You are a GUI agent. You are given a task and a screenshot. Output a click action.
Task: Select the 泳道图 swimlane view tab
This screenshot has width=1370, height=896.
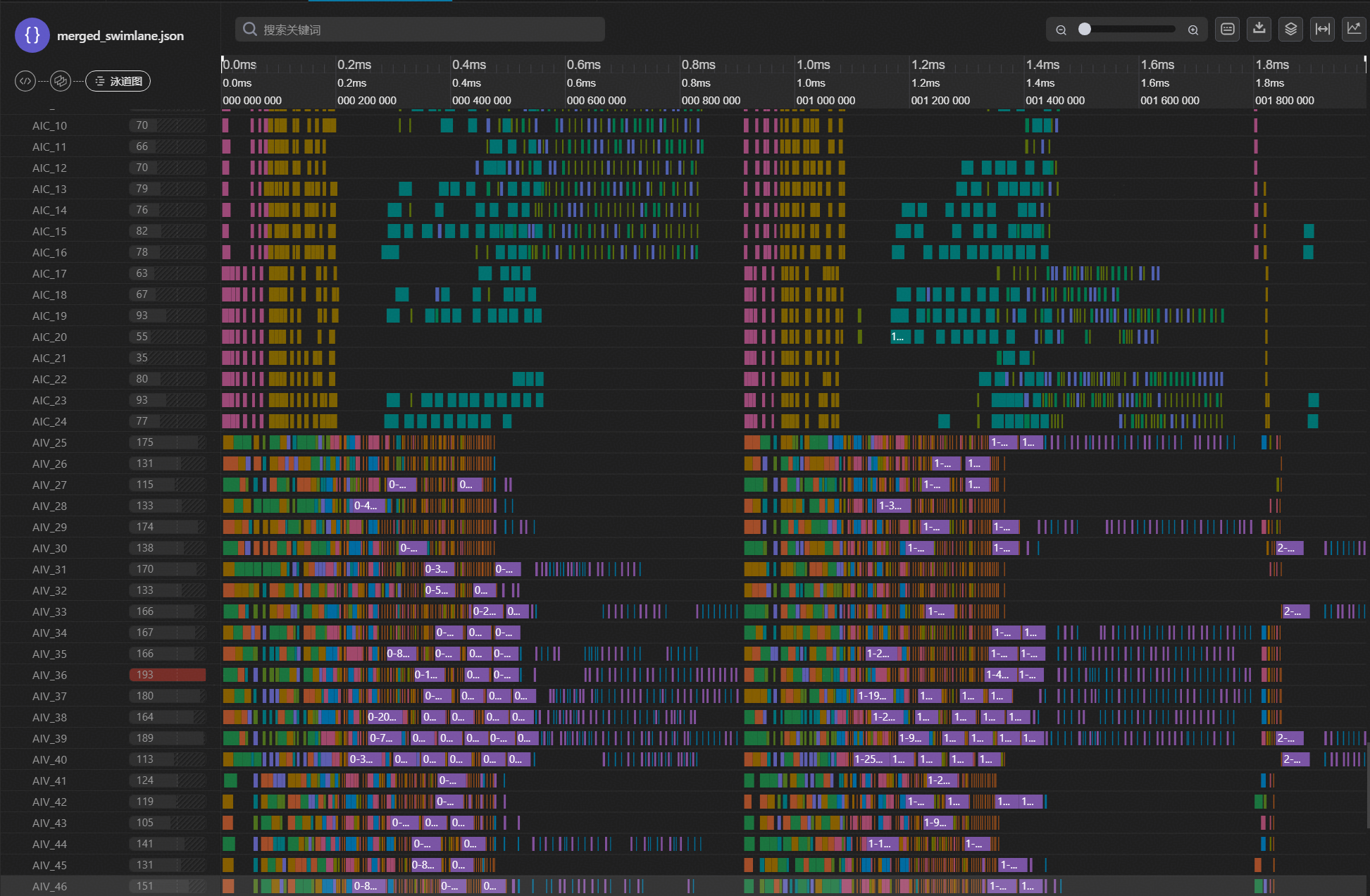click(x=118, y=81)
